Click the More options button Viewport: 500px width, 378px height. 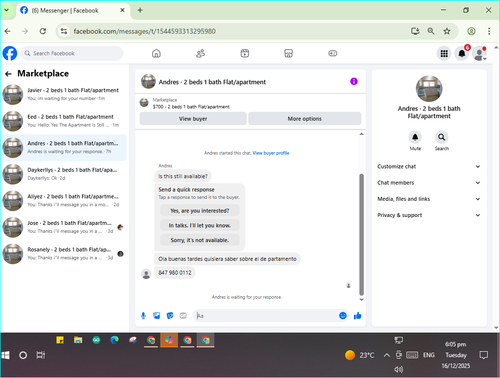tap(305, 119)
